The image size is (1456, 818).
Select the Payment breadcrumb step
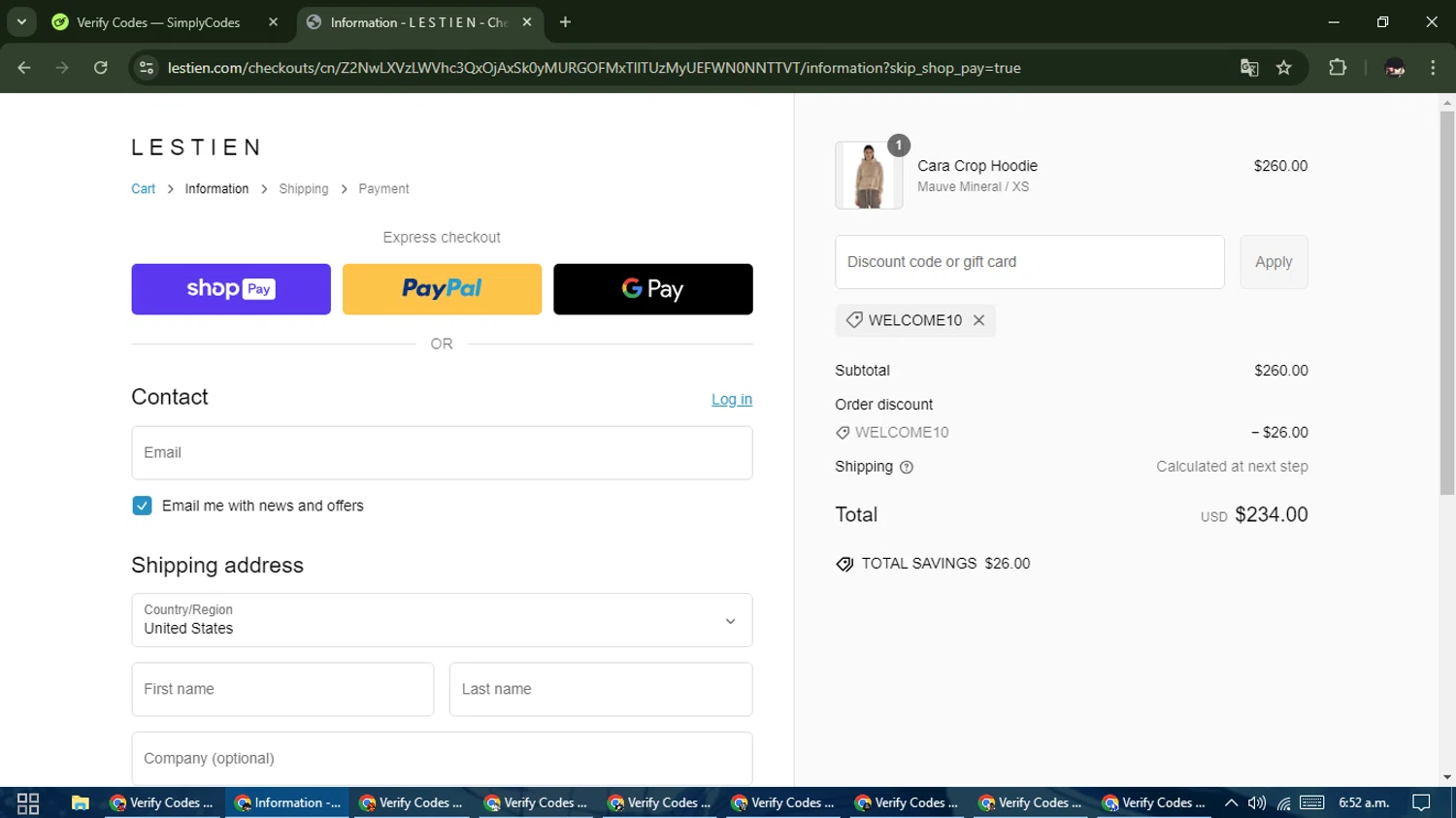(383, 189)
